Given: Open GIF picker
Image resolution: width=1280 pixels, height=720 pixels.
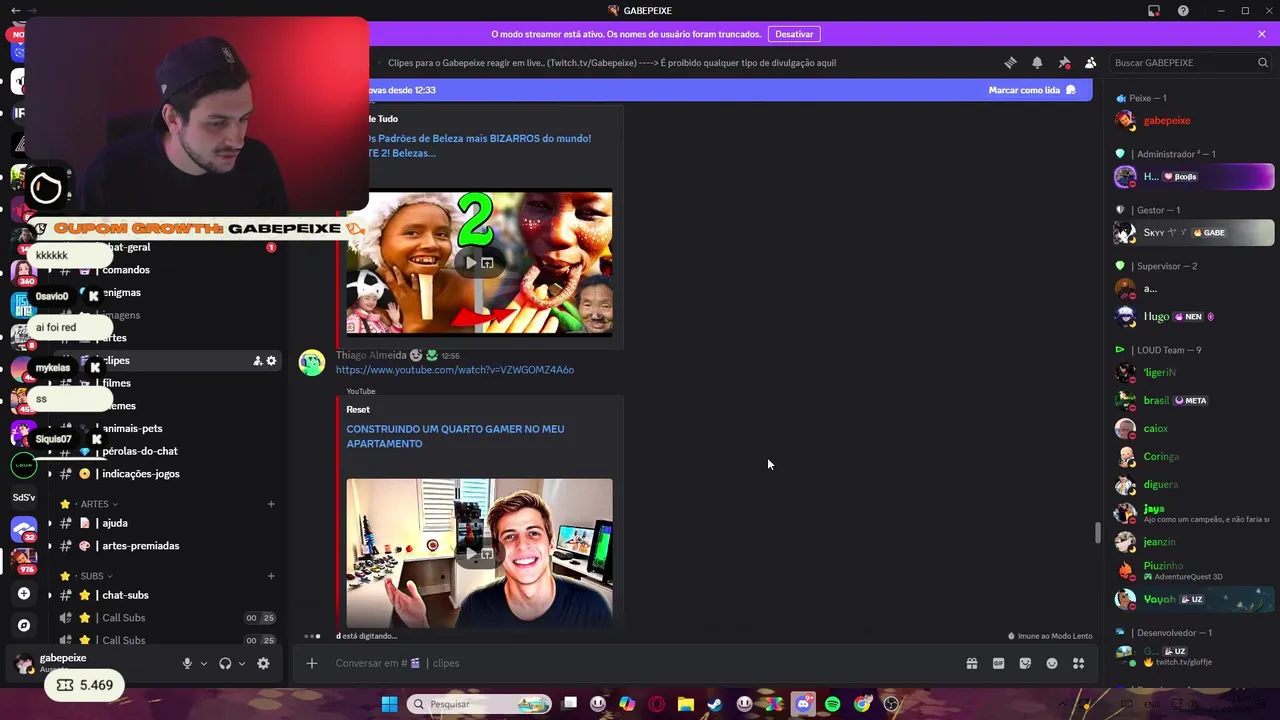Looking at the screenshot, I should click(x=998, y=663).
